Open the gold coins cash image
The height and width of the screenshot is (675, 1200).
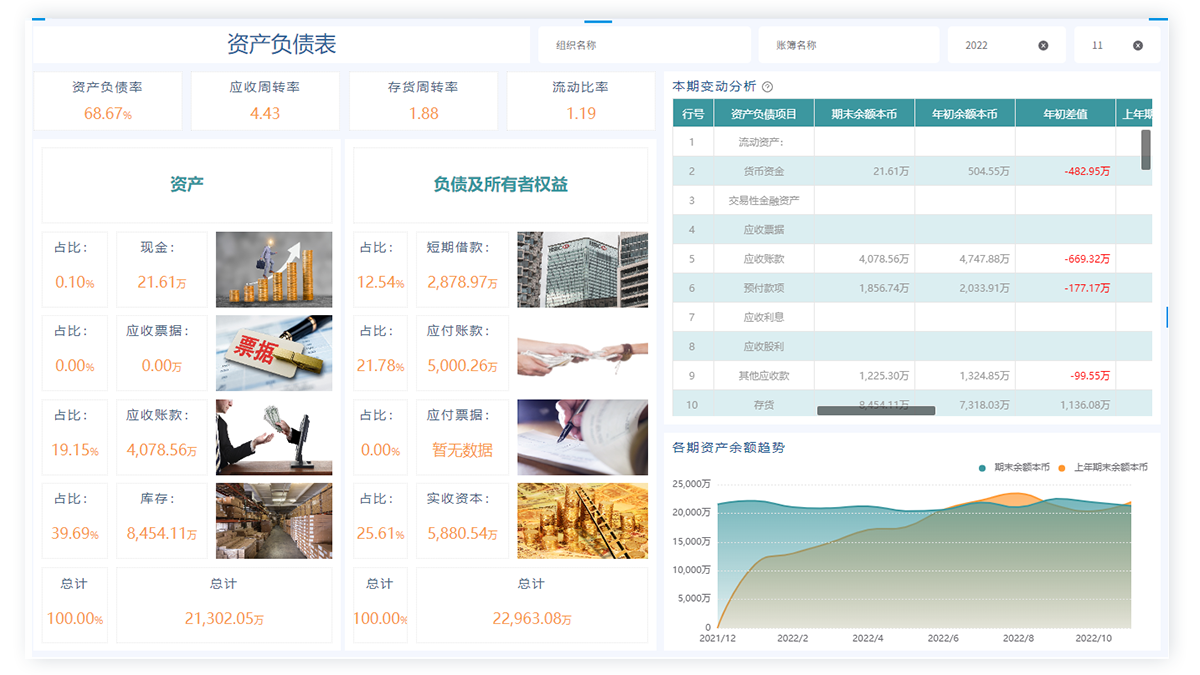point(274,269)
